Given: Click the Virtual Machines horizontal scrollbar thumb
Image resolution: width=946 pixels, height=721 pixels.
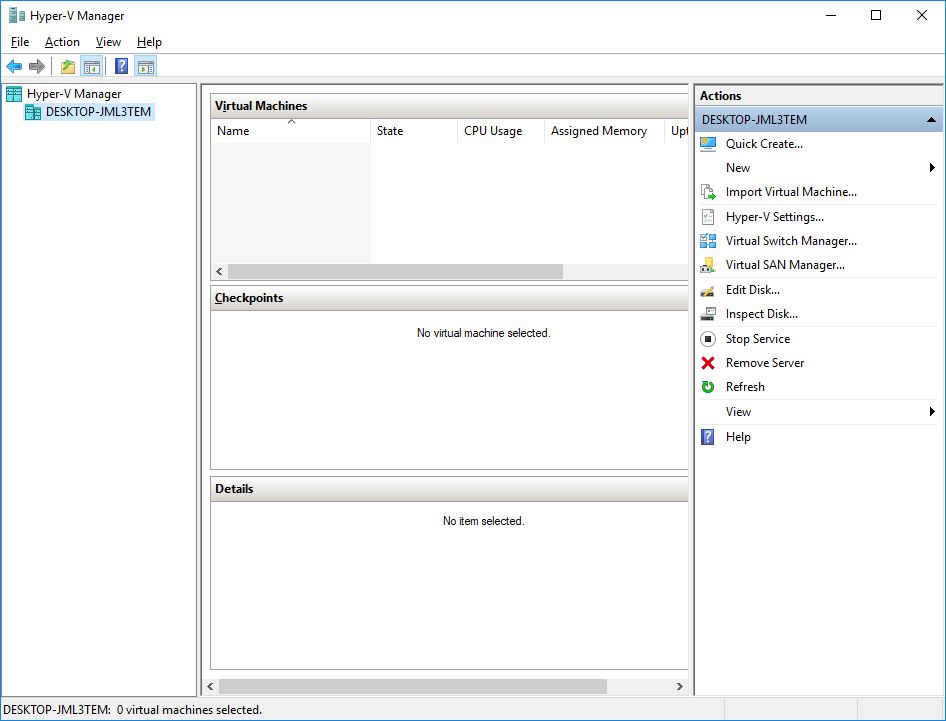Looking at the screenshot, I should click(x=395, y=272).
